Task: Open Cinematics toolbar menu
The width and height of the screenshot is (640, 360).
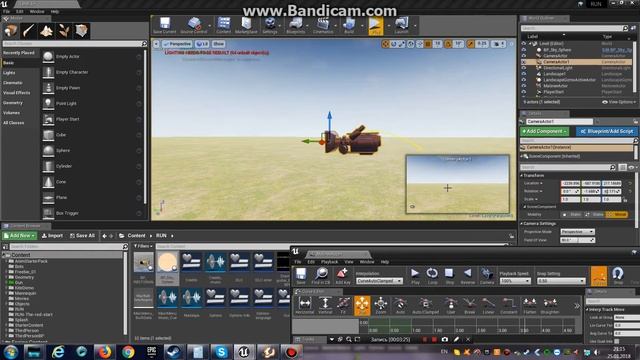Action: click(323, 25)
